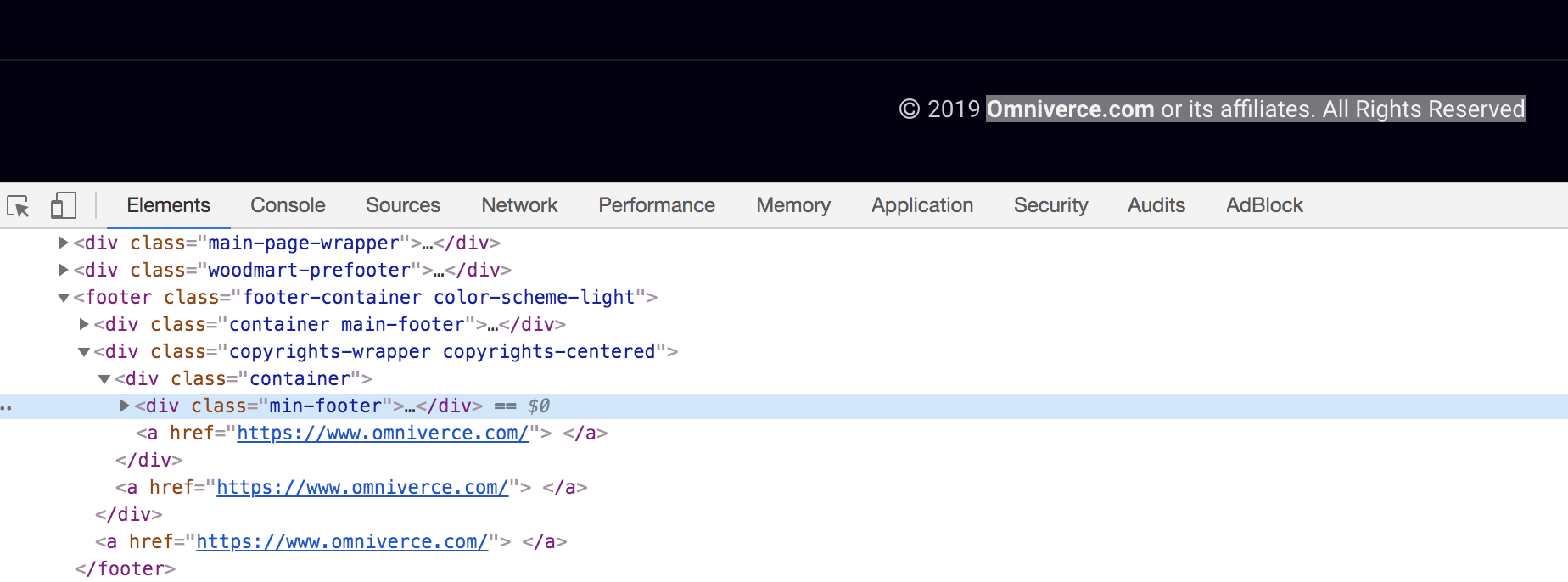The image size is (1568, 582).
Task: Open the Audits tab
Action: (x=1156, y=205)
